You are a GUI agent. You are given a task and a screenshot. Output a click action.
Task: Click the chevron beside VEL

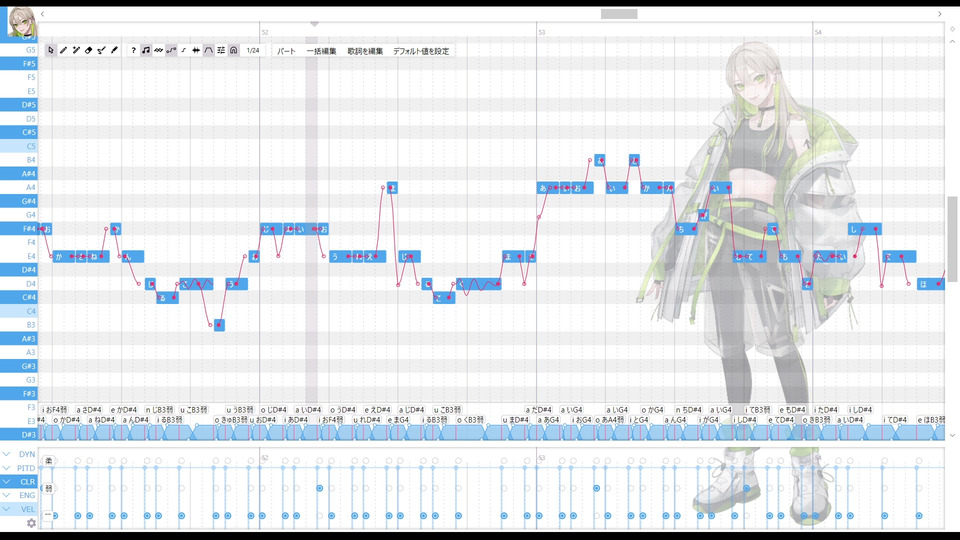(6, 509)
